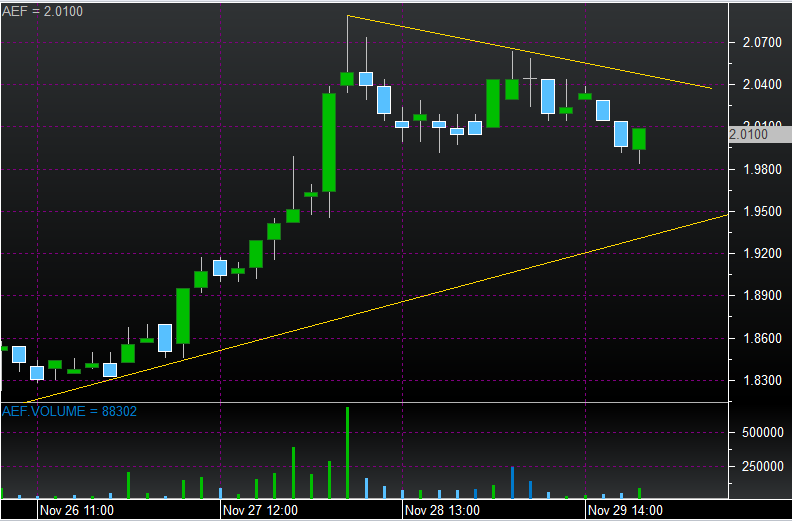
Task: Select the Nov 28 13:00 time marker
Action: click(442, 510)
